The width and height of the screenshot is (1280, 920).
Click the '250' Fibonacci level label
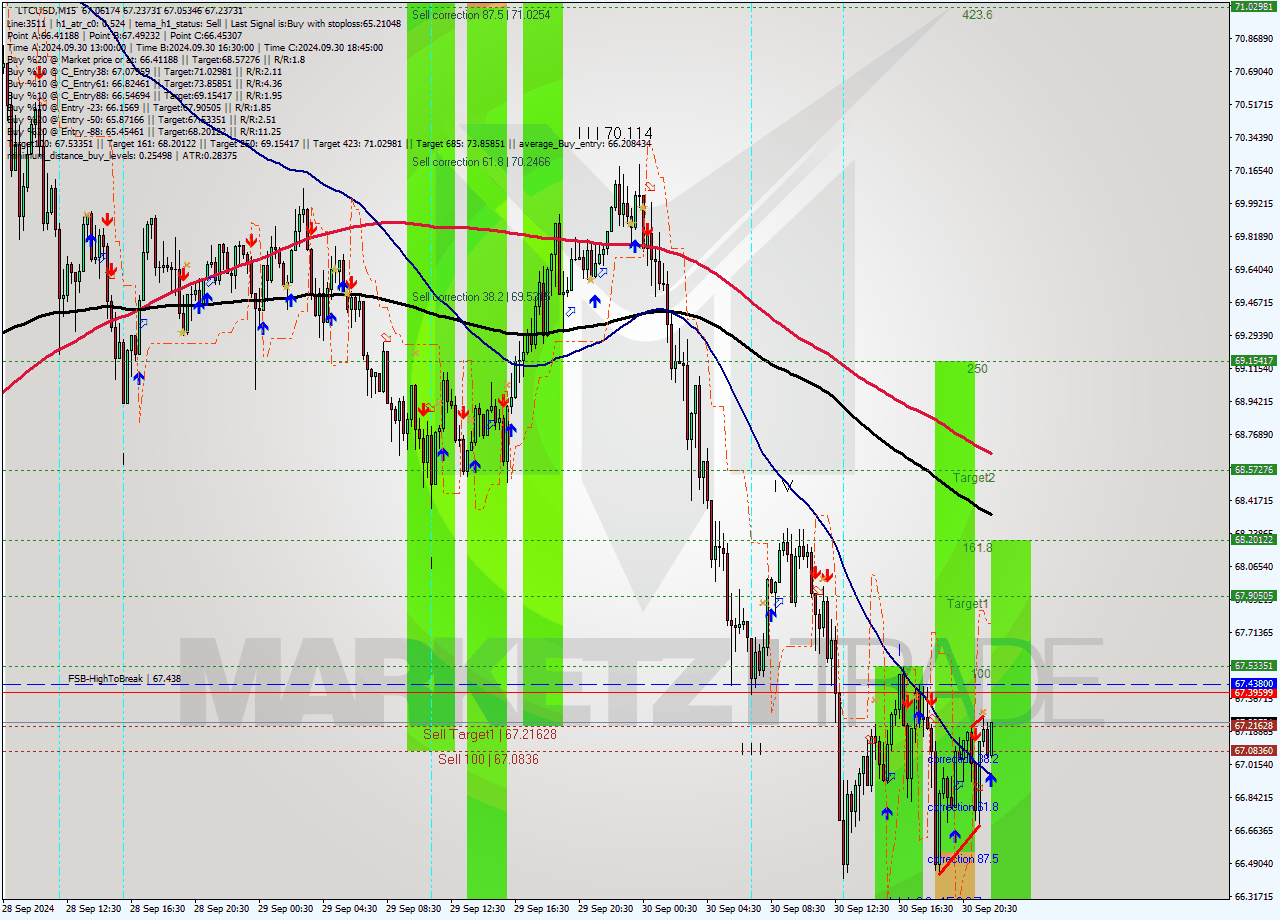coord(977,369)
